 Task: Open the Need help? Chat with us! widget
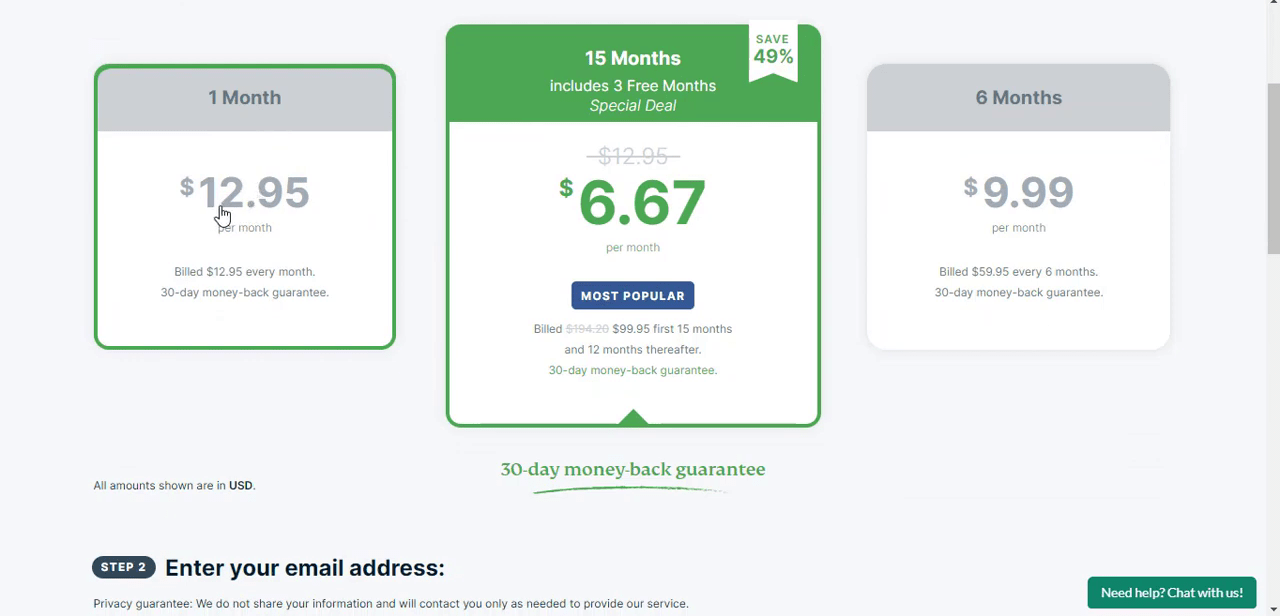tap(1172, 593)
